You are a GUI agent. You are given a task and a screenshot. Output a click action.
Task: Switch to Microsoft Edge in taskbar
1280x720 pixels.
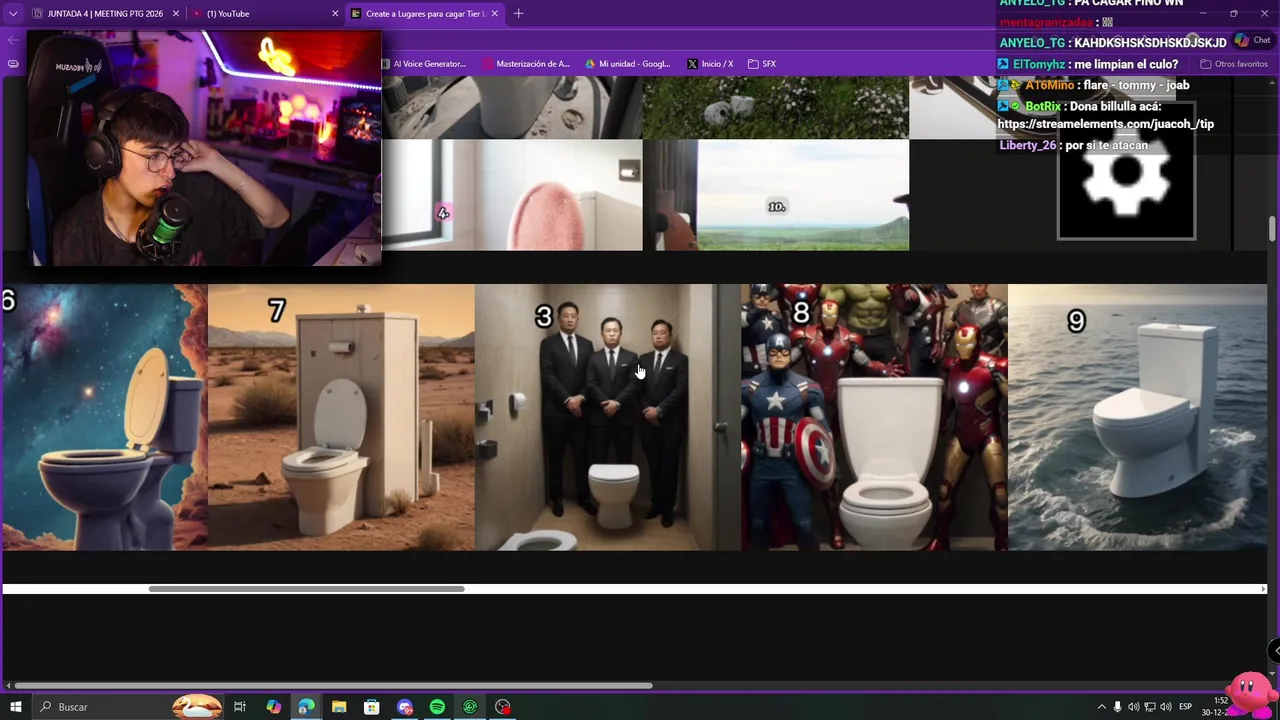point(306,707)
